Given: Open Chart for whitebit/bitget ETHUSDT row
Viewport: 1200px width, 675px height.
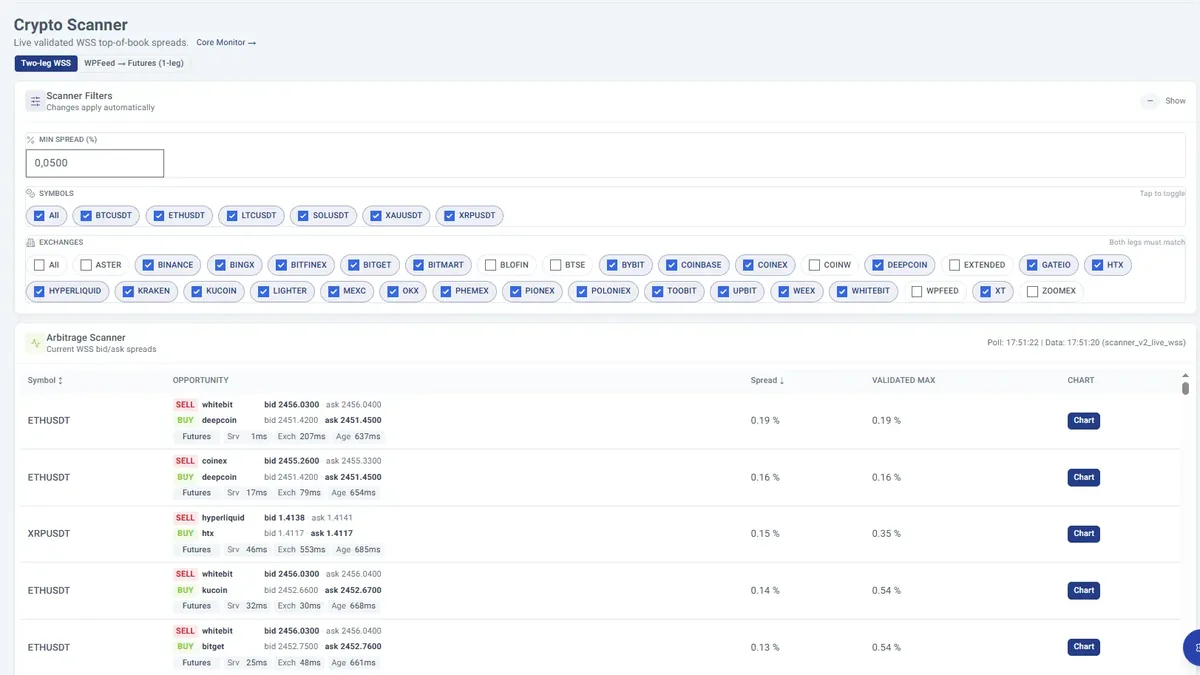Looking at the screenshot, I should click(1084, 647).
